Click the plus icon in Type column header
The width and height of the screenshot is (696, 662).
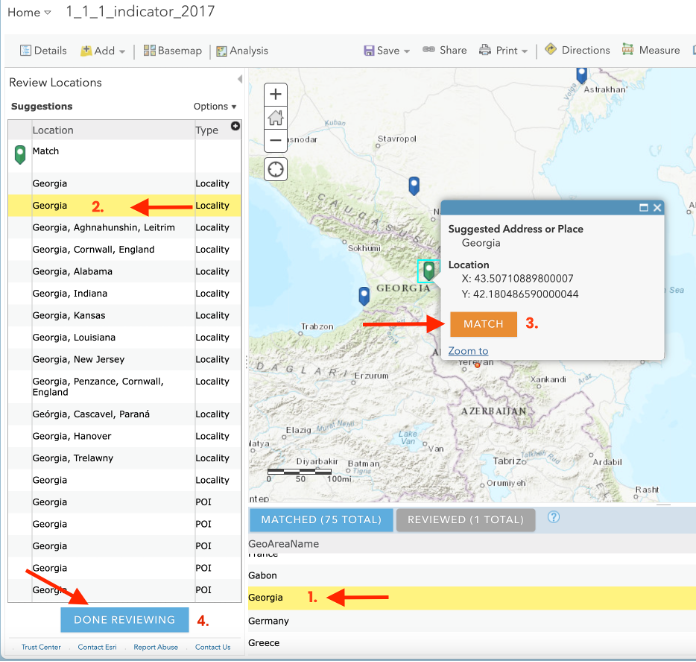235,126
